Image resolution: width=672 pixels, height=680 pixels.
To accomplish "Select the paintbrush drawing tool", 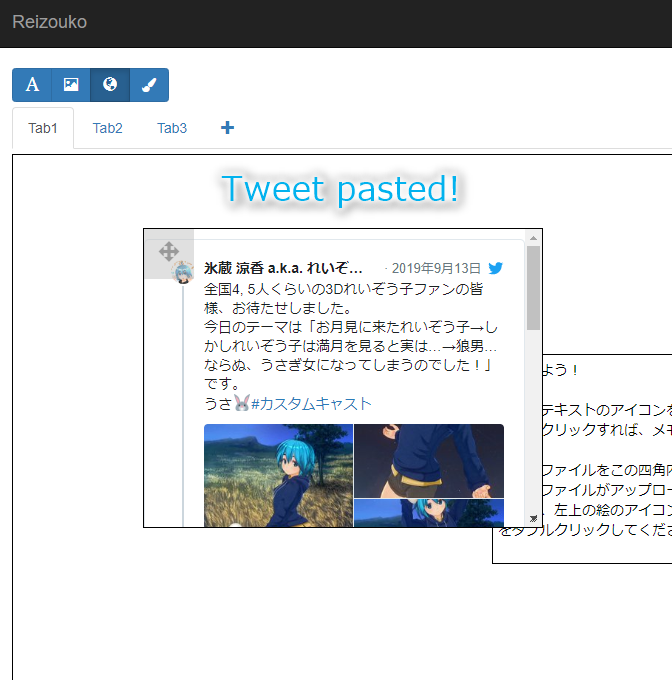I will point(149,85).
